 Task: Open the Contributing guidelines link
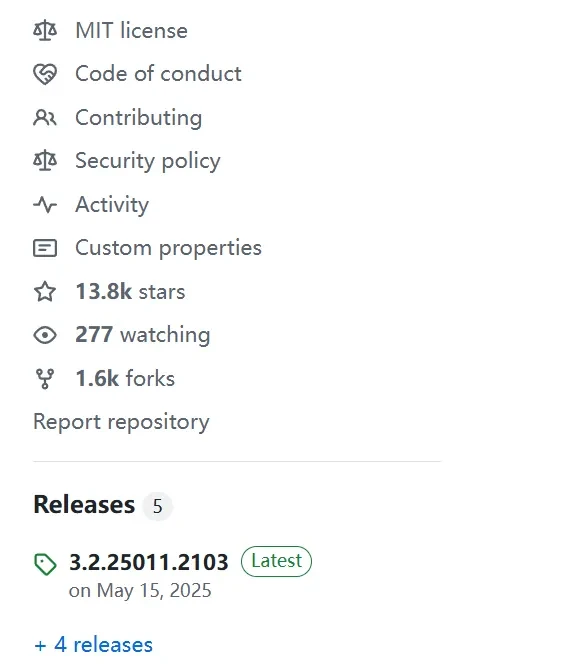pyautogui.click(x=139, y=118)
